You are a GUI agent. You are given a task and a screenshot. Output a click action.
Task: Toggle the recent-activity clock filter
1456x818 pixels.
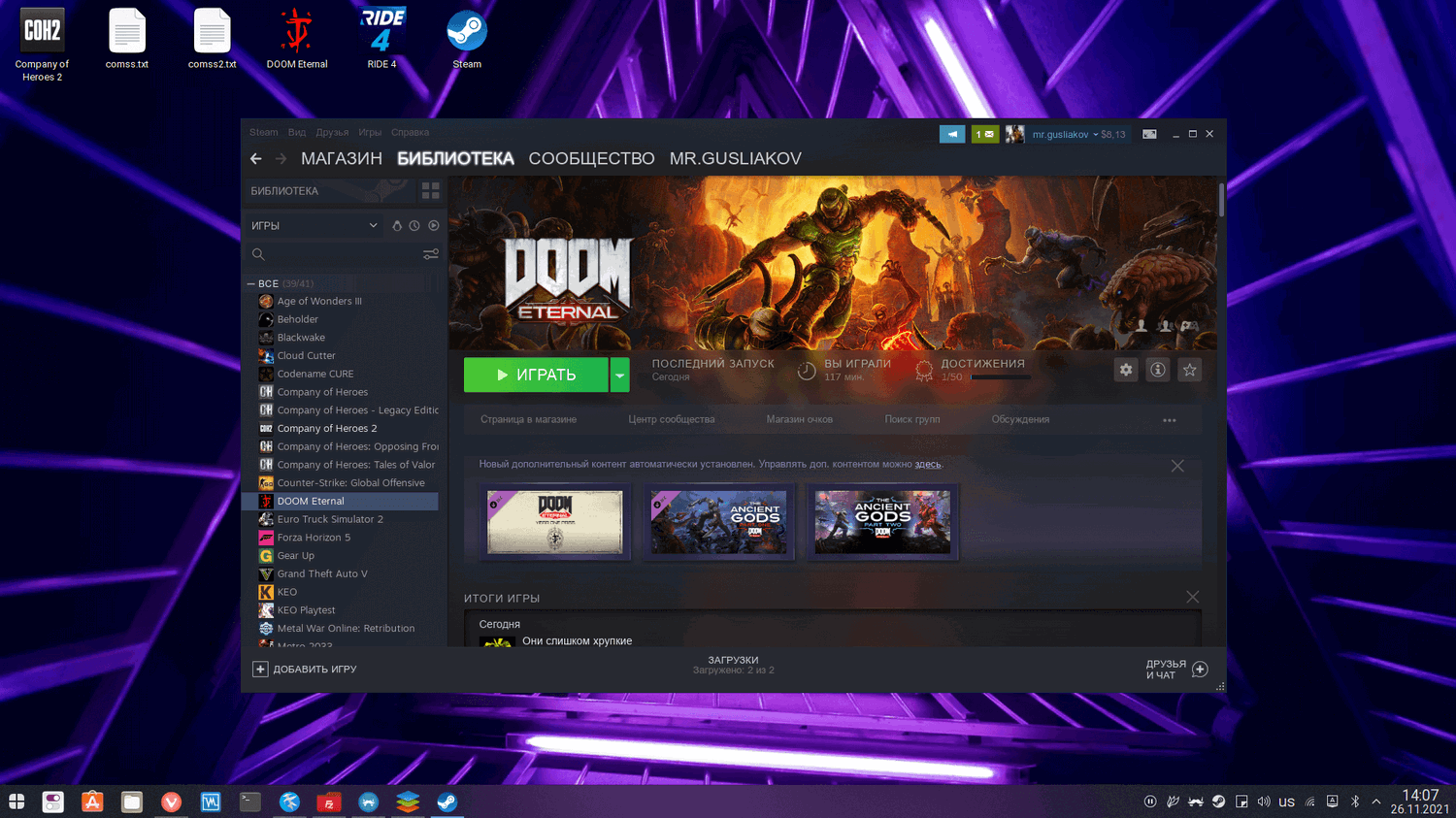[414, 226]
